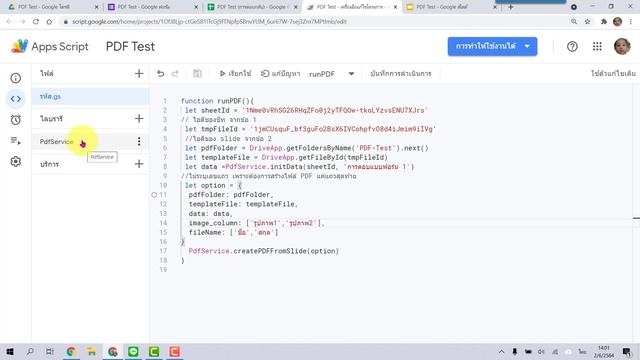Screen dimensions: 640x360
Task: Reload the page
Action: [36, 22]
